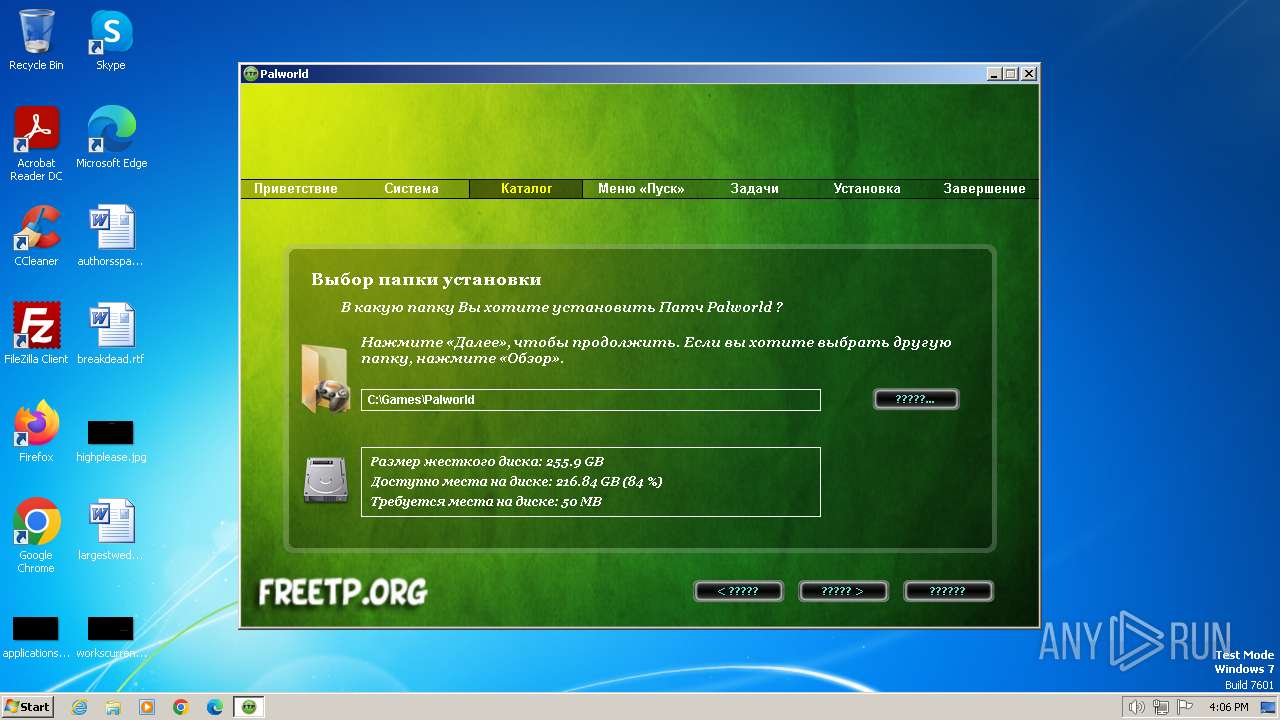Click the cancel button labeled '??????'
Screen dimensions: 1280x720
pos(948,591)
